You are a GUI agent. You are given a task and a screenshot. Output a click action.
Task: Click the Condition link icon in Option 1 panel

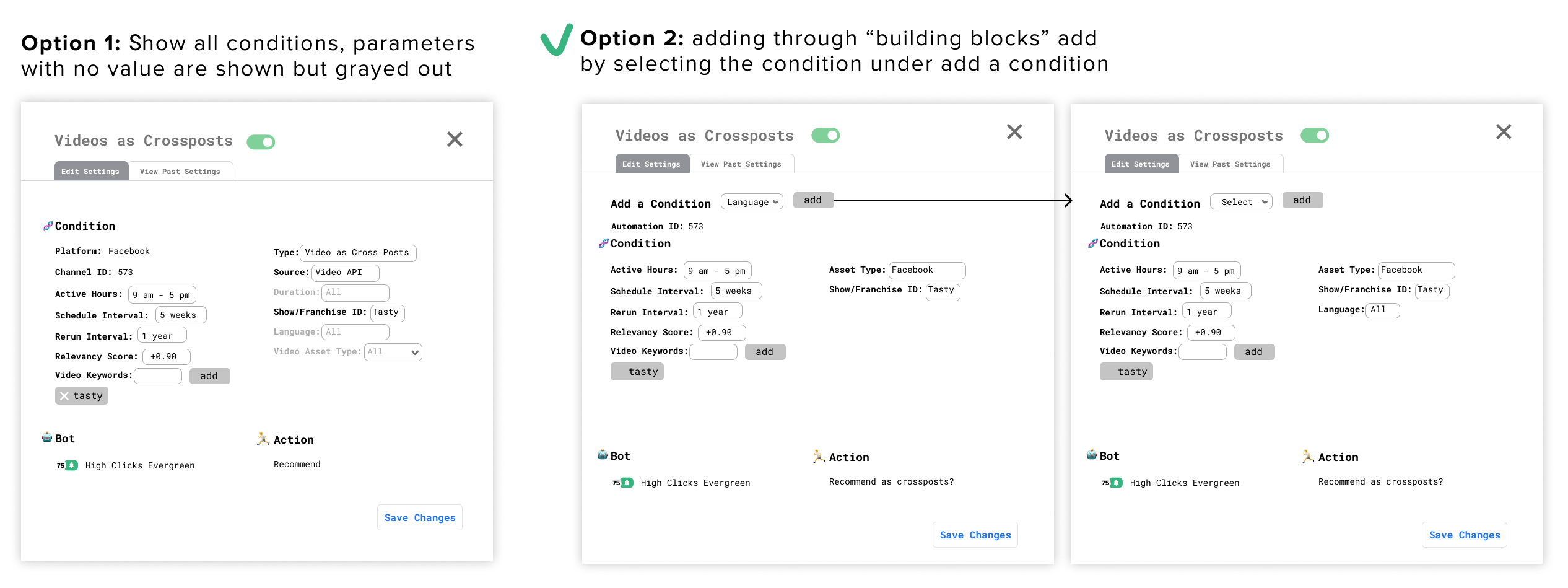coord(48,226)
